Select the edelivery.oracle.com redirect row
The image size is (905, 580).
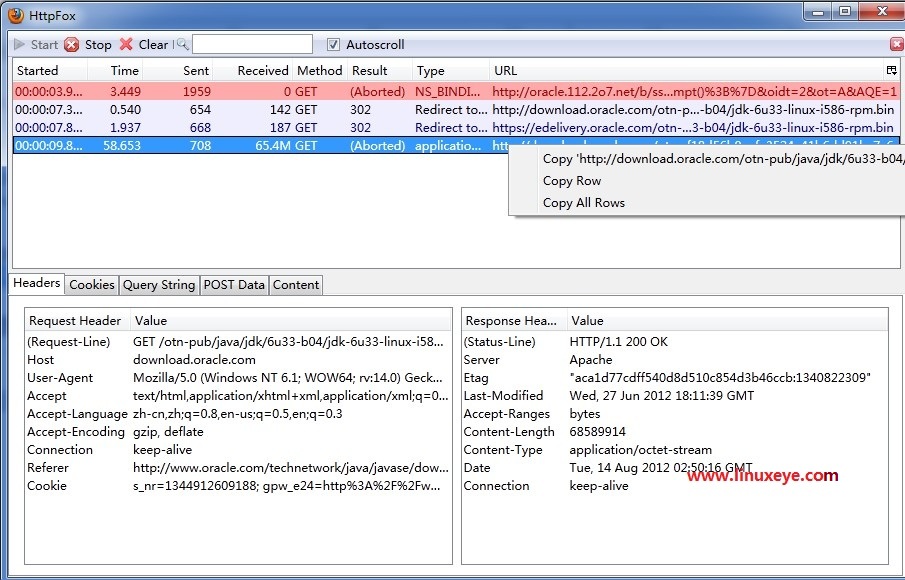pyautogui.click(x=456, y=128)
